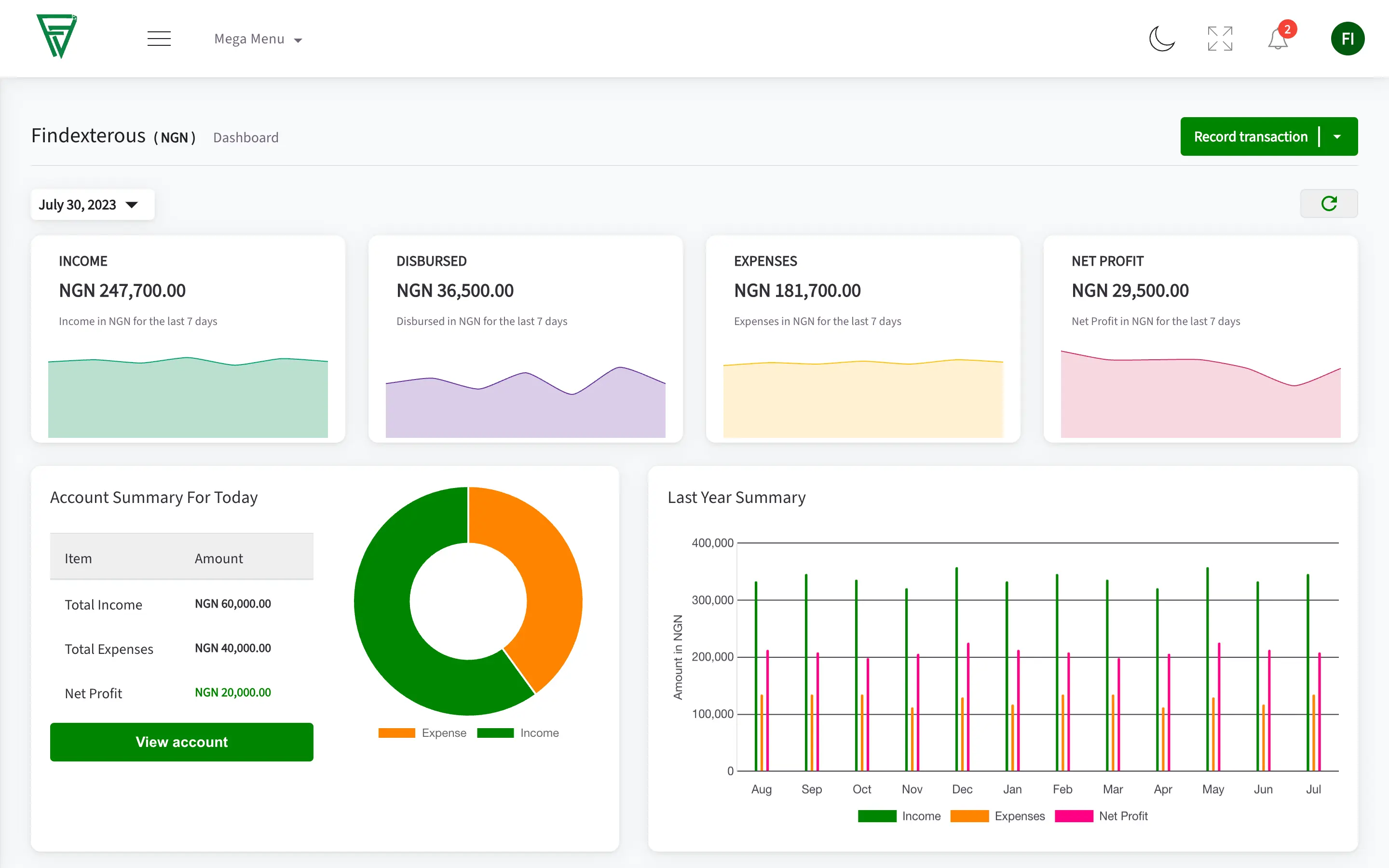Click the View account button
Viewport: 1389px width, 868px height.
click(181, 742)
